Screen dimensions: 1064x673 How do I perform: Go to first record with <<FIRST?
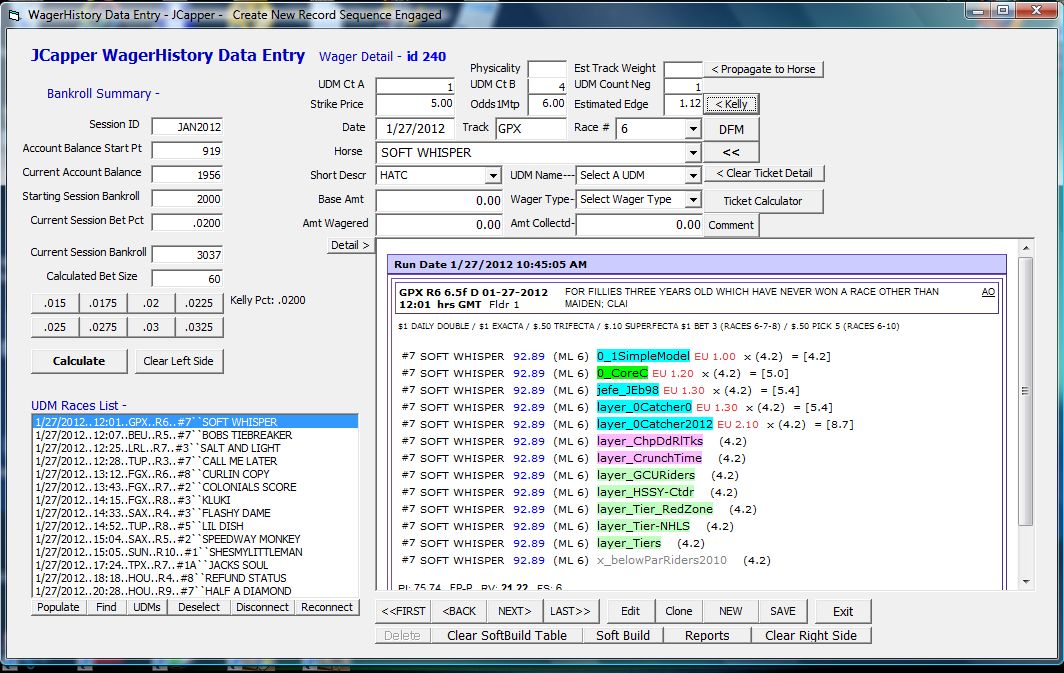click(x=403, y=611)
